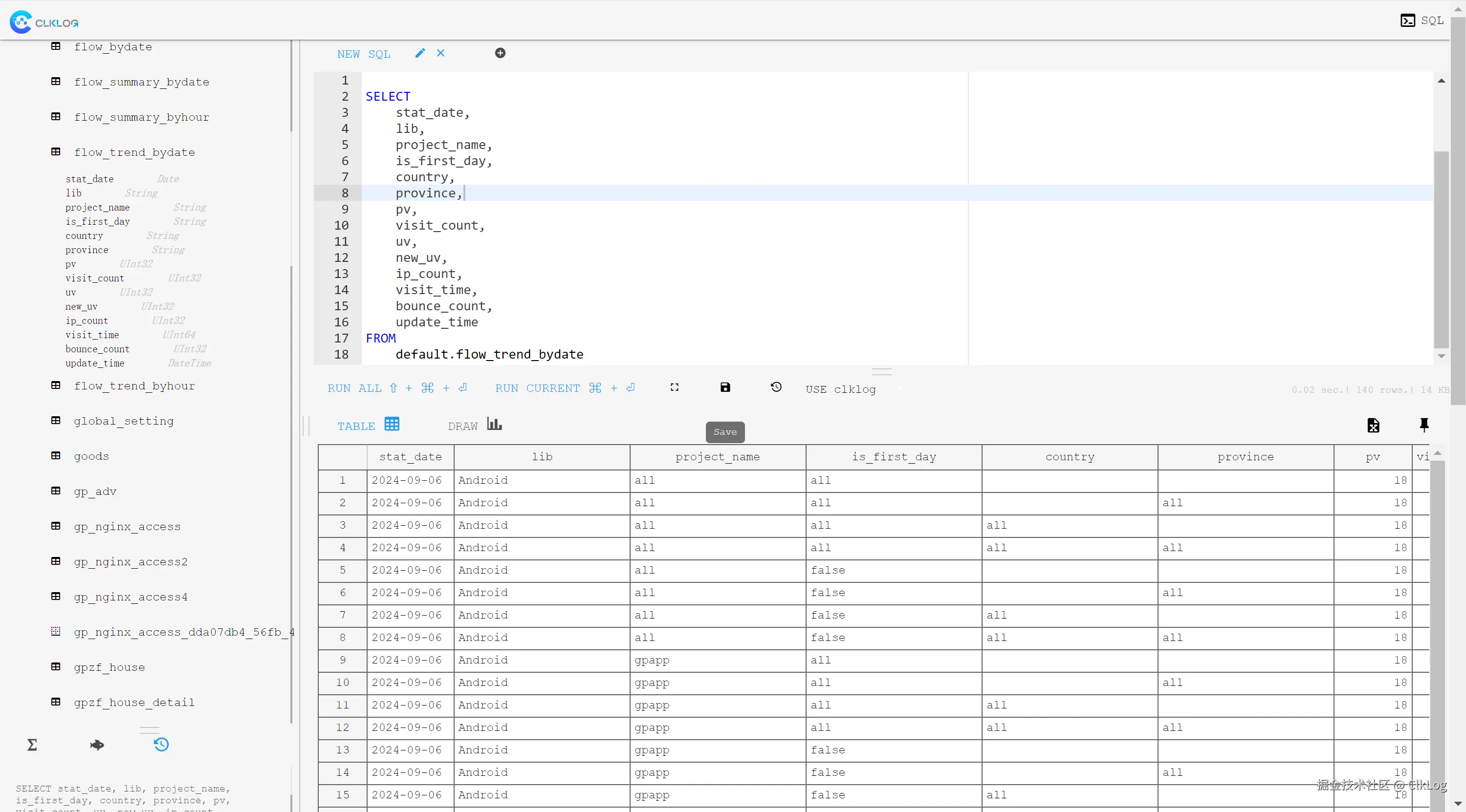Open sidebar history clock icon

point(161,745)
